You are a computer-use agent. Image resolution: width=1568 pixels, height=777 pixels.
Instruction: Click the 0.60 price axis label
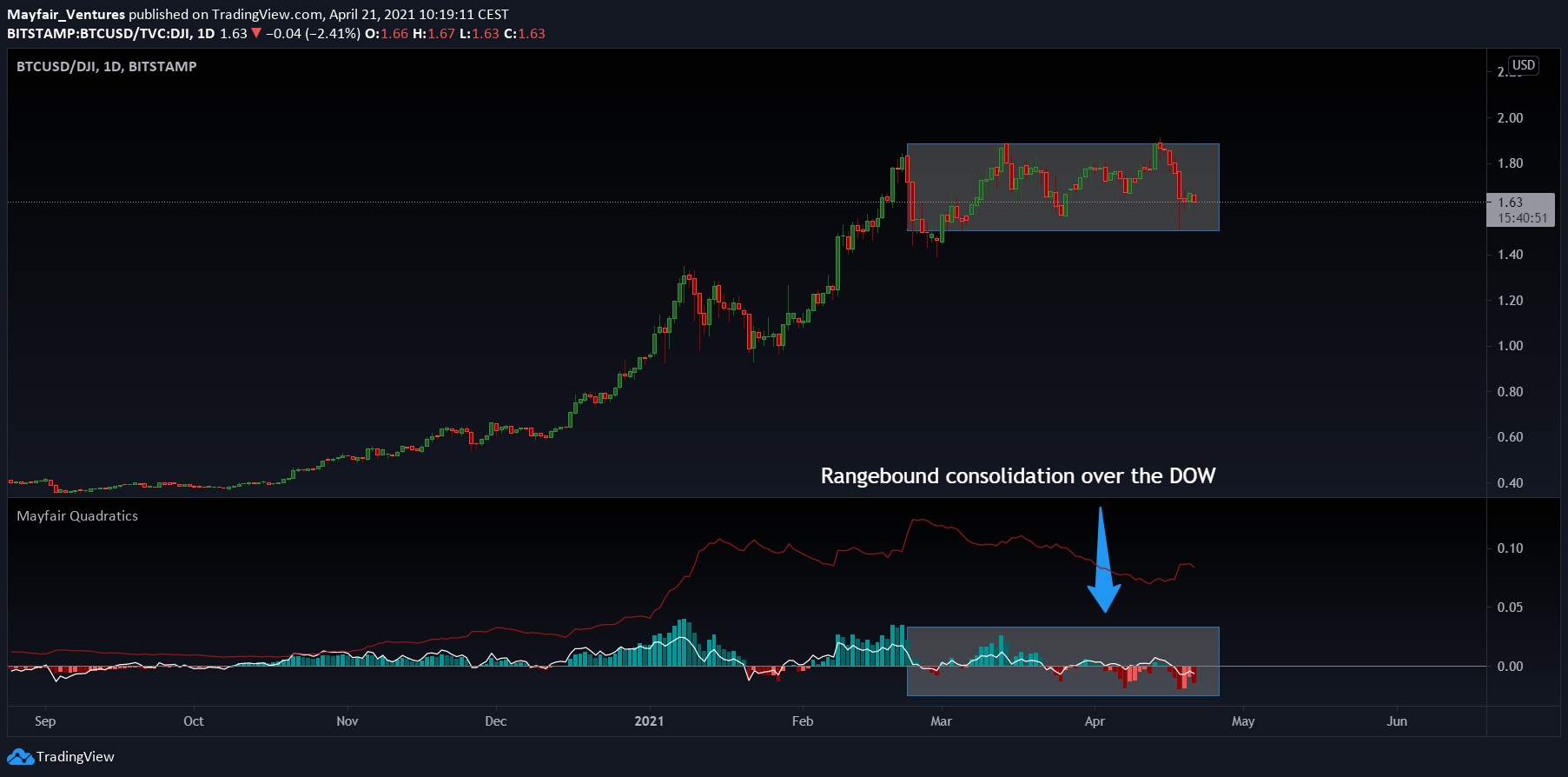point(1510,437)
